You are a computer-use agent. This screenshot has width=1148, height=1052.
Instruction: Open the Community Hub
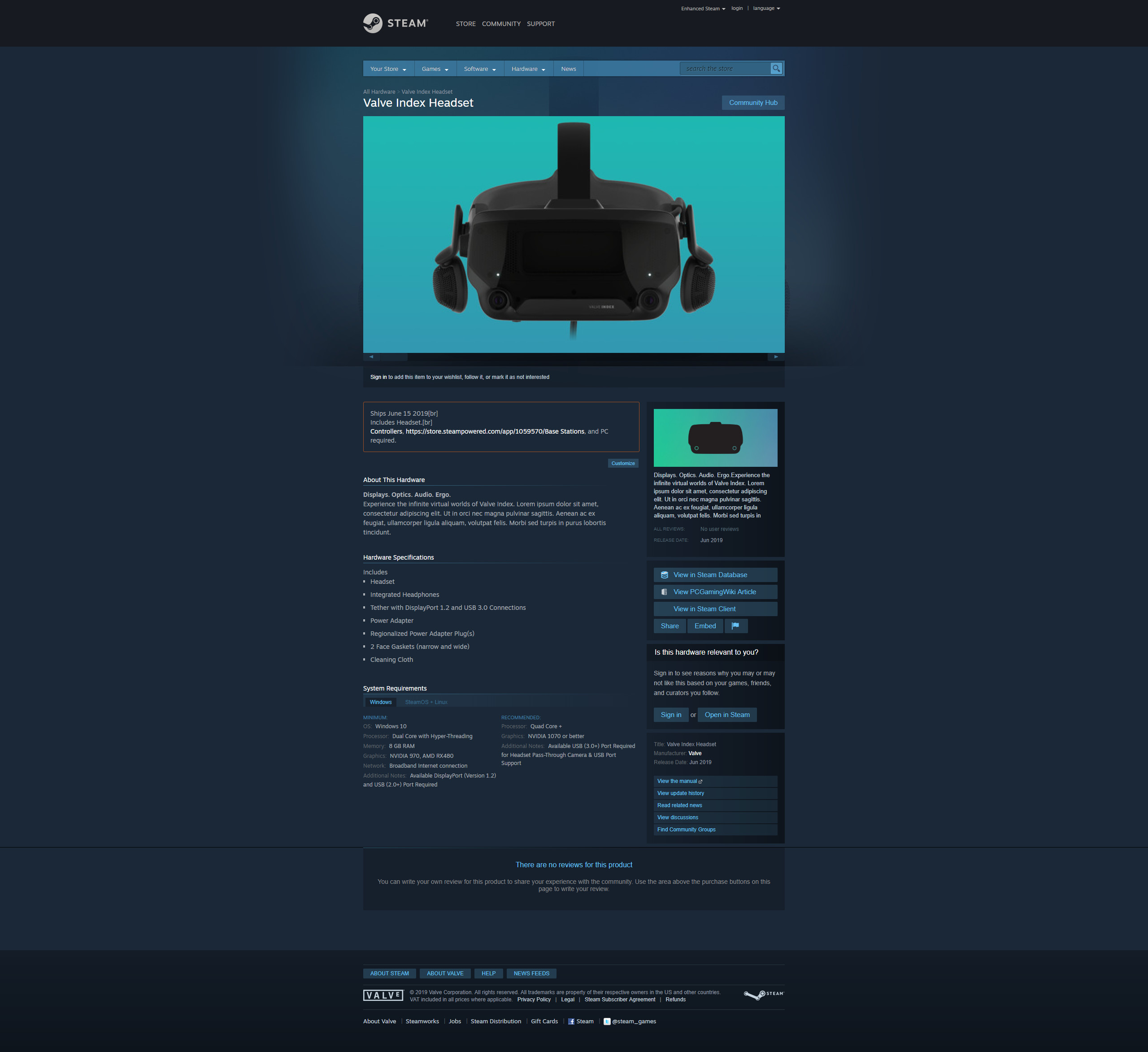[753, 103]
